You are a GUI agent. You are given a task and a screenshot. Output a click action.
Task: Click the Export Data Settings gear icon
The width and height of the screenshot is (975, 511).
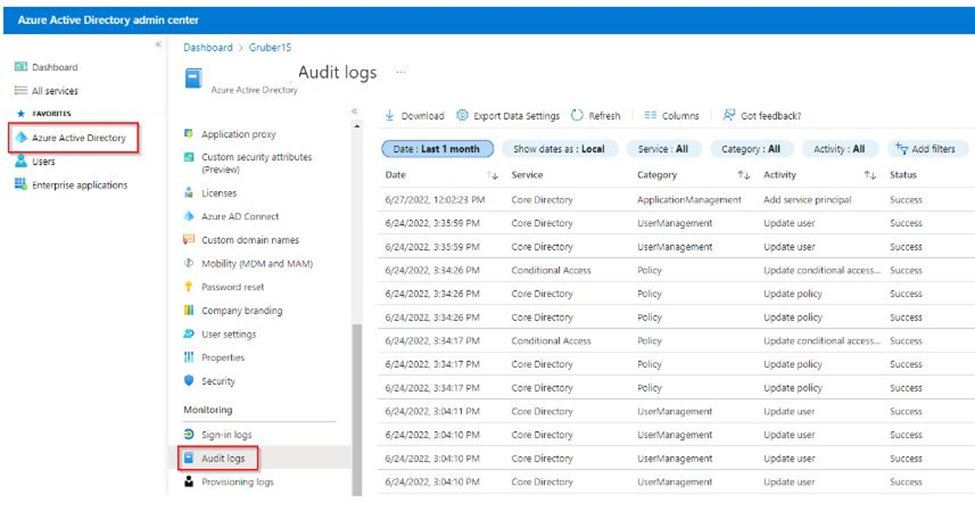[462, 115]
